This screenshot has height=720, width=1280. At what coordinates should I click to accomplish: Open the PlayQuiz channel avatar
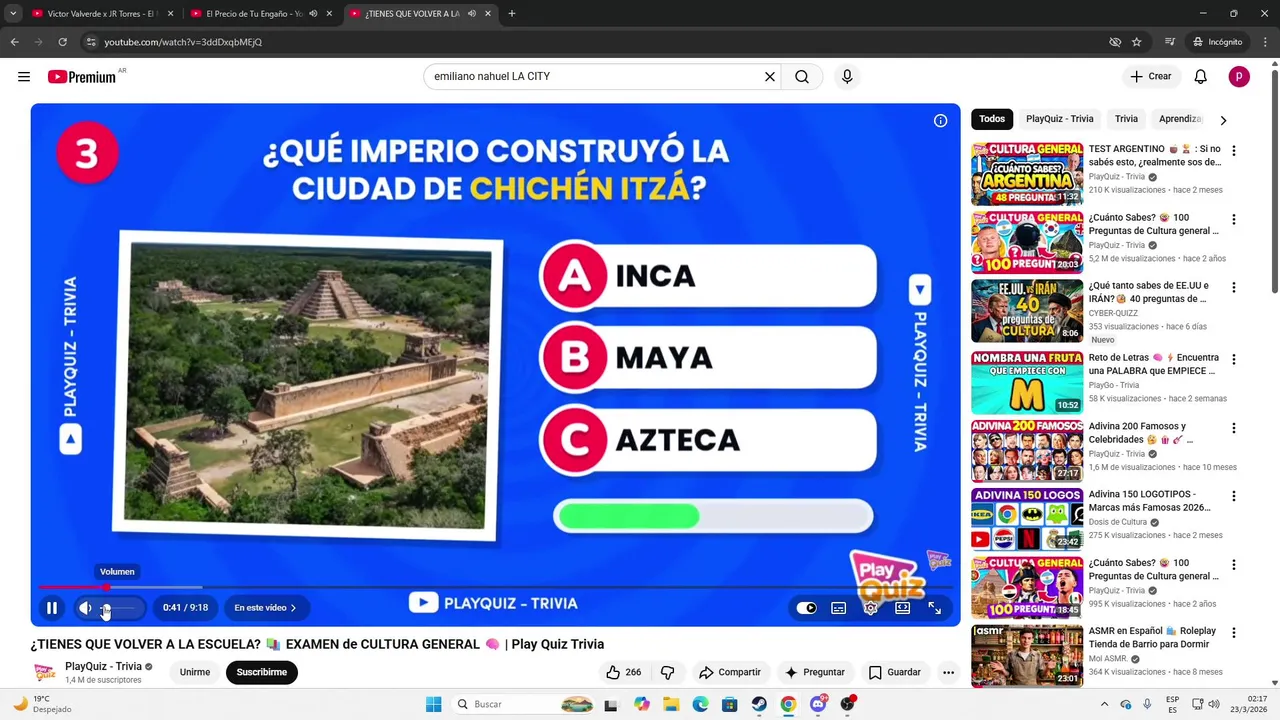pos(45,672)
